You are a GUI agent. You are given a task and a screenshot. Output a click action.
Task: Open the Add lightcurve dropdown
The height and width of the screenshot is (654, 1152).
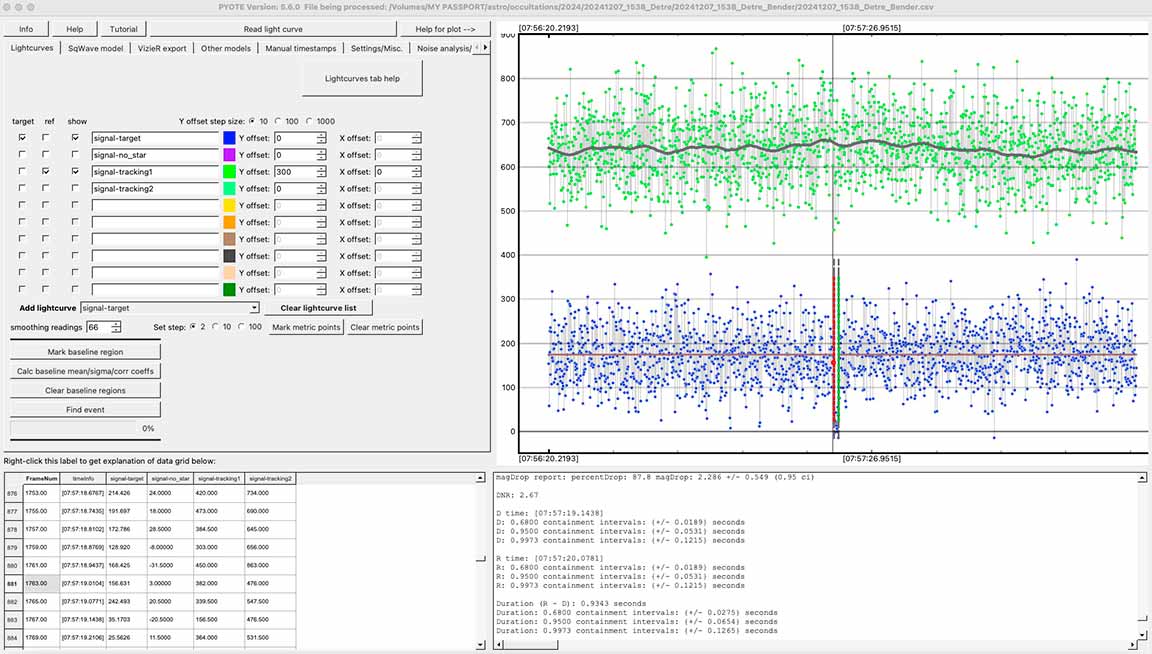tap(170, 308)
